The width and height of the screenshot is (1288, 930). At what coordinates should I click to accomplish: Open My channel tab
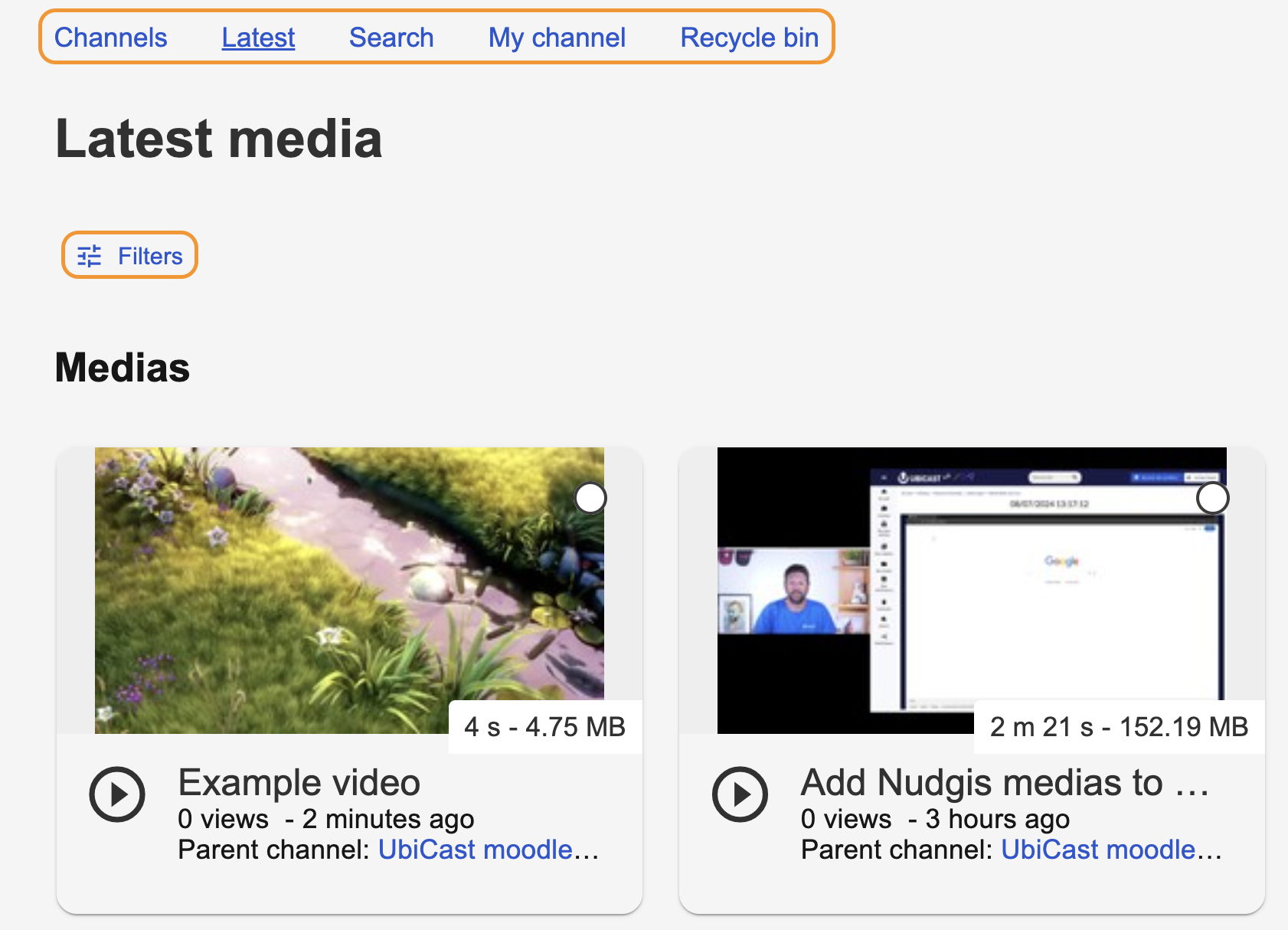click(x=557, y=38)
